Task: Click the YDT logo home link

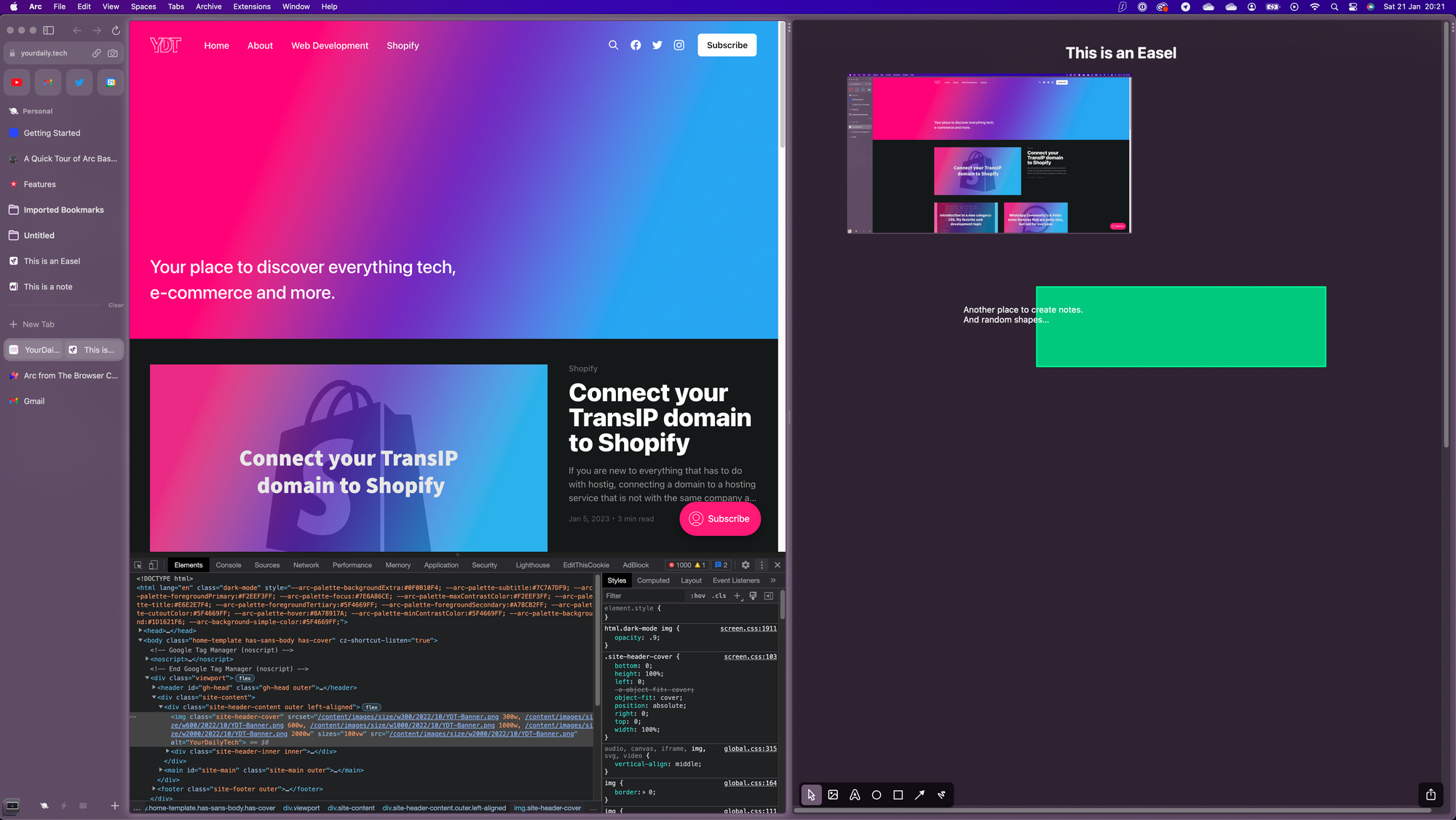Action: coord(166,45)
